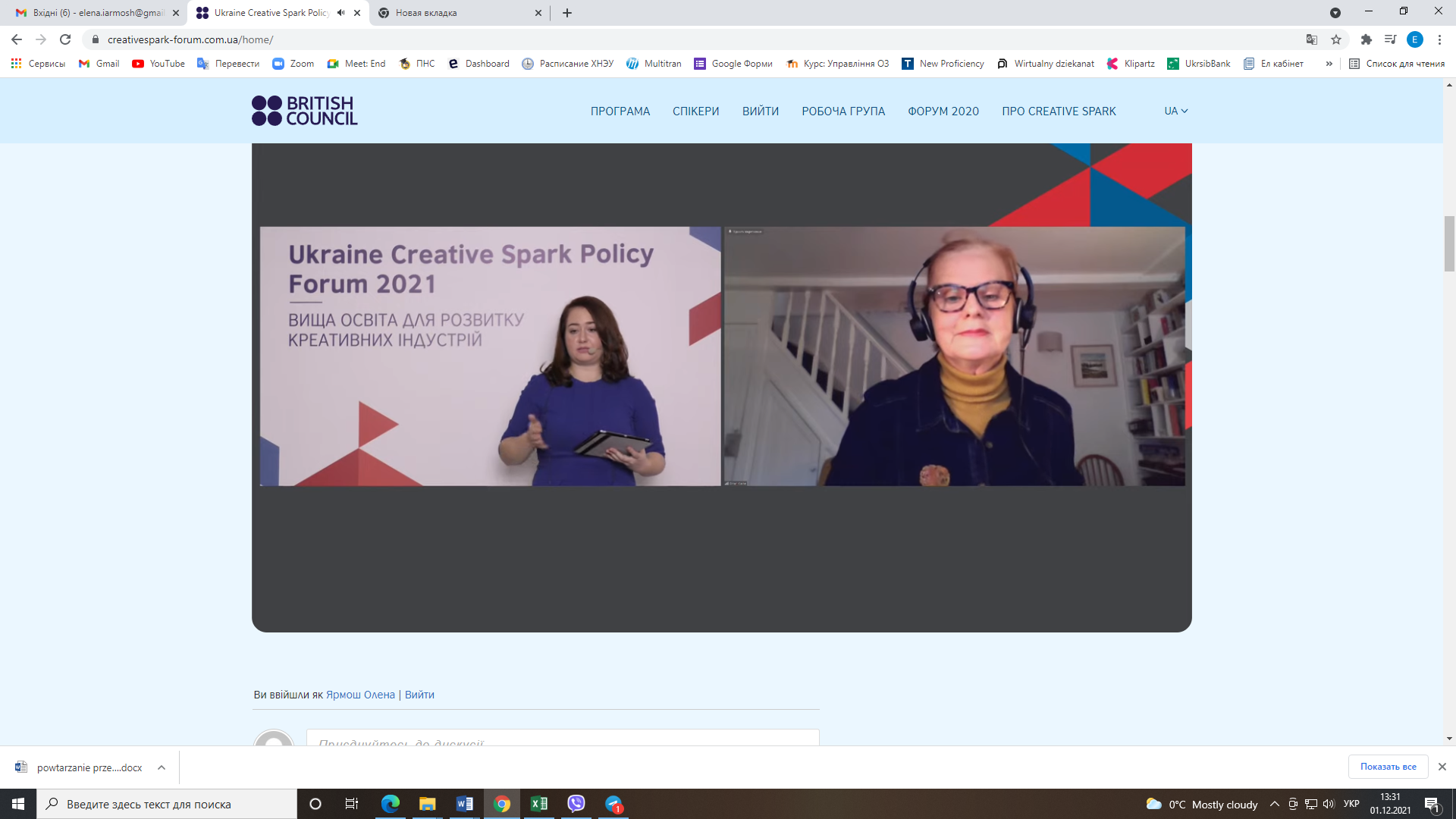This screenshot has height=819, width=1456.
Task: Expand the downloaded docx file options
Action: pos(162,767)
